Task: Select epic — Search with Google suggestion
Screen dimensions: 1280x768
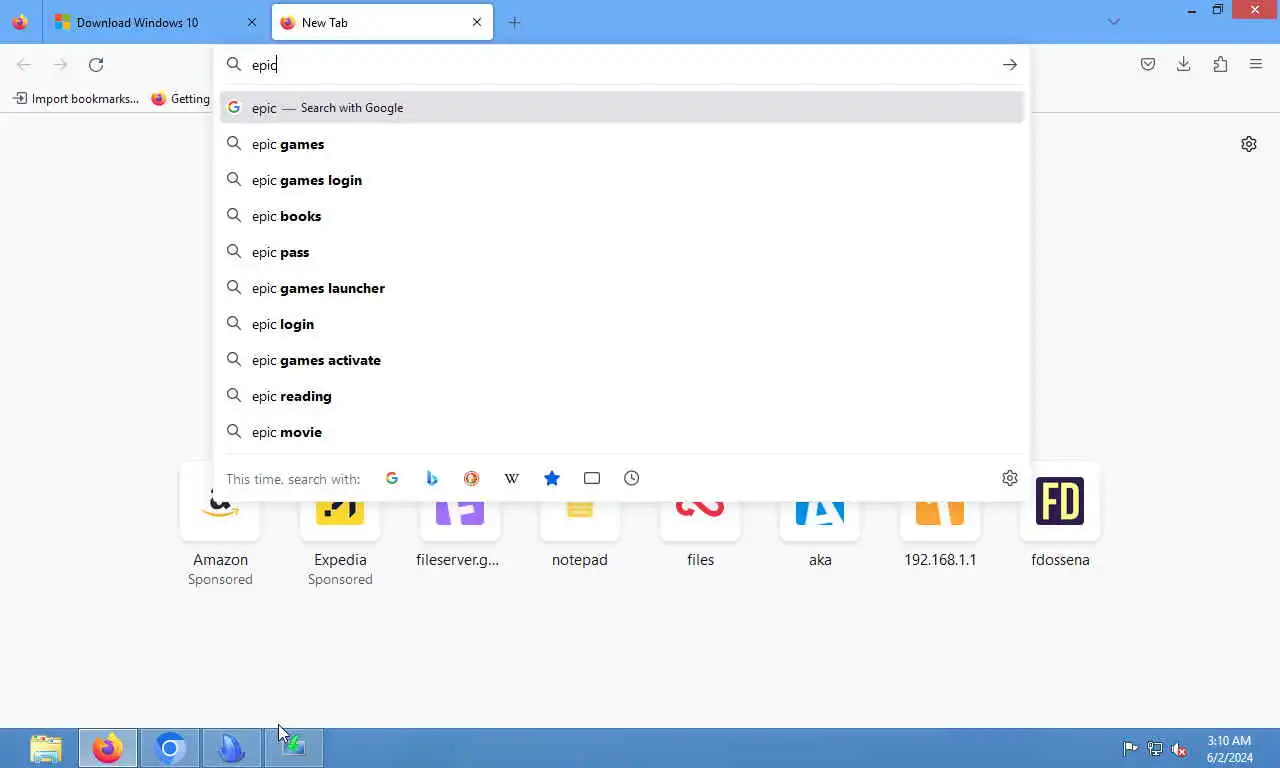Action: coord(622,108)
